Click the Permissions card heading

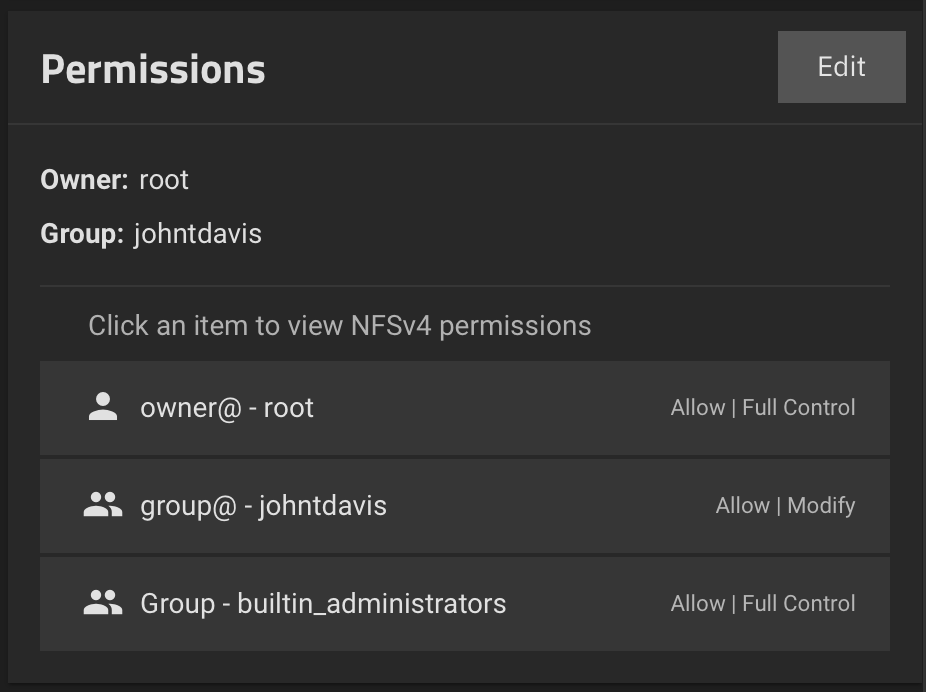(x=153, y=70)
